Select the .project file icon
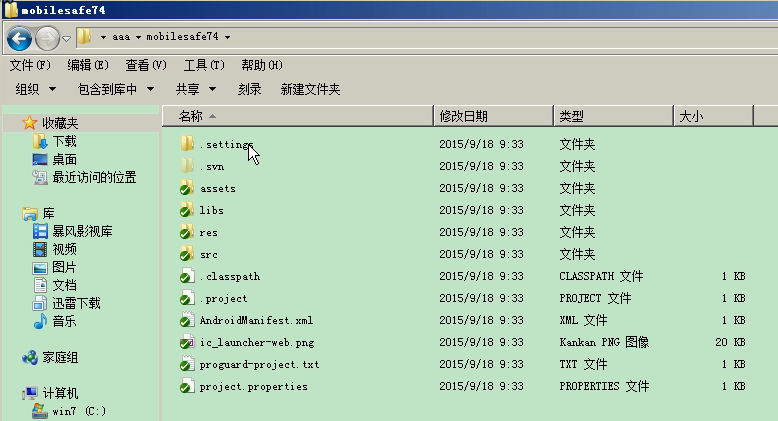The image size is (778, 421). (187, 298)
